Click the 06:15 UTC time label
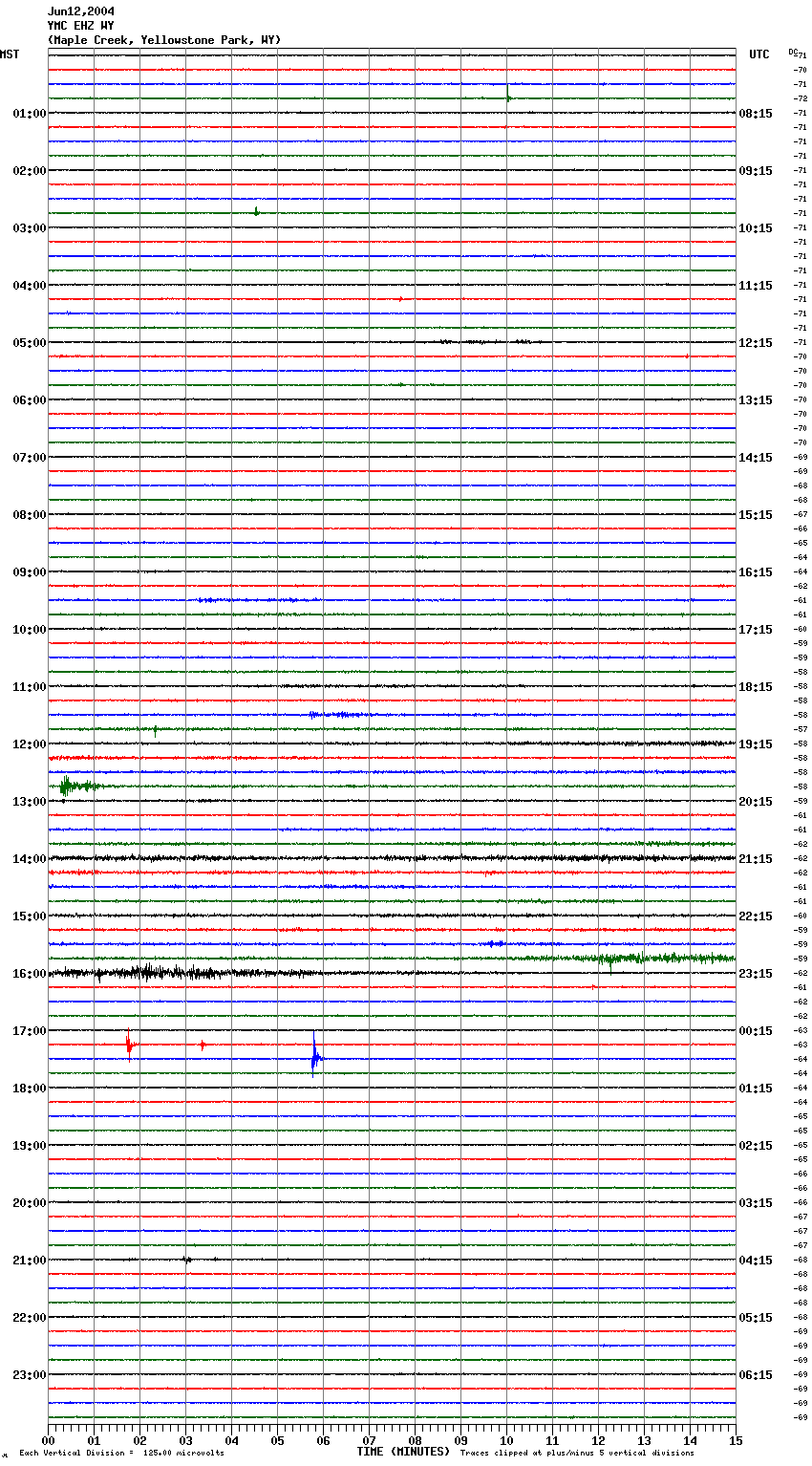812x1466 pixels. click(x=756, y=1375)
